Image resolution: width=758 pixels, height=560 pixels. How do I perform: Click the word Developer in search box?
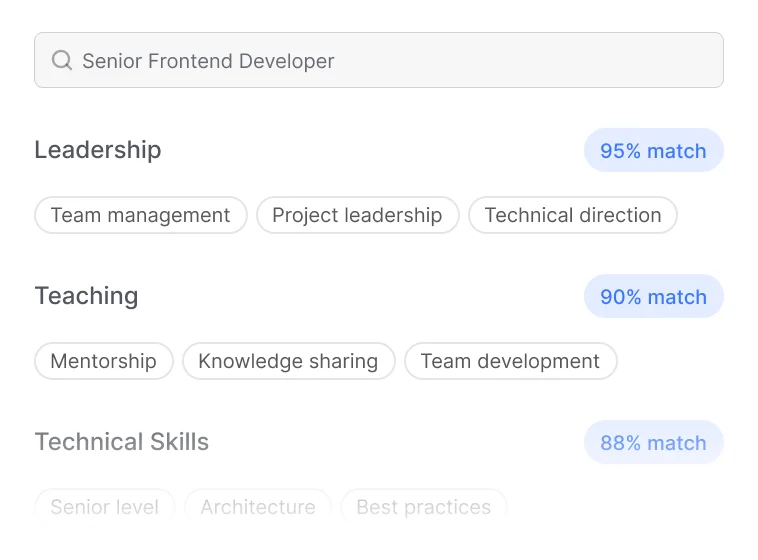287,61
